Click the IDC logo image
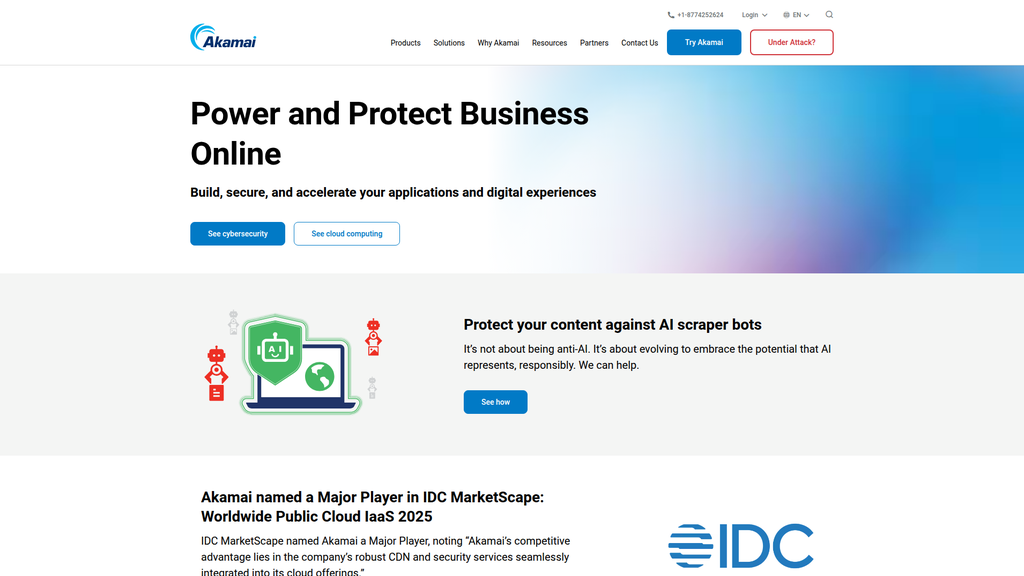The width and height of the screenshot is (1024, 576). click(x=741, y=545)
